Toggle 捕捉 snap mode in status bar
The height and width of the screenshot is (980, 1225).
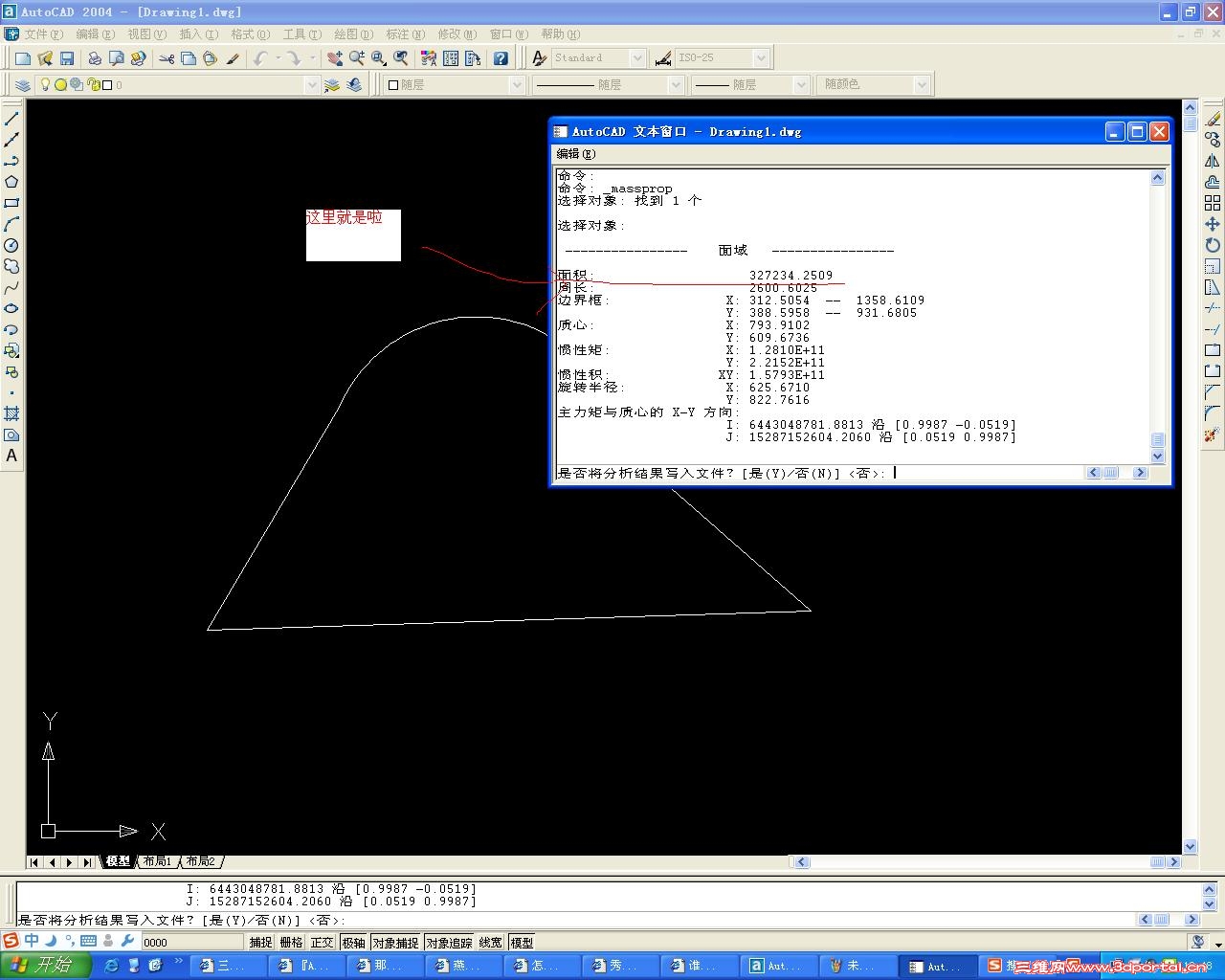click(260, 943)
